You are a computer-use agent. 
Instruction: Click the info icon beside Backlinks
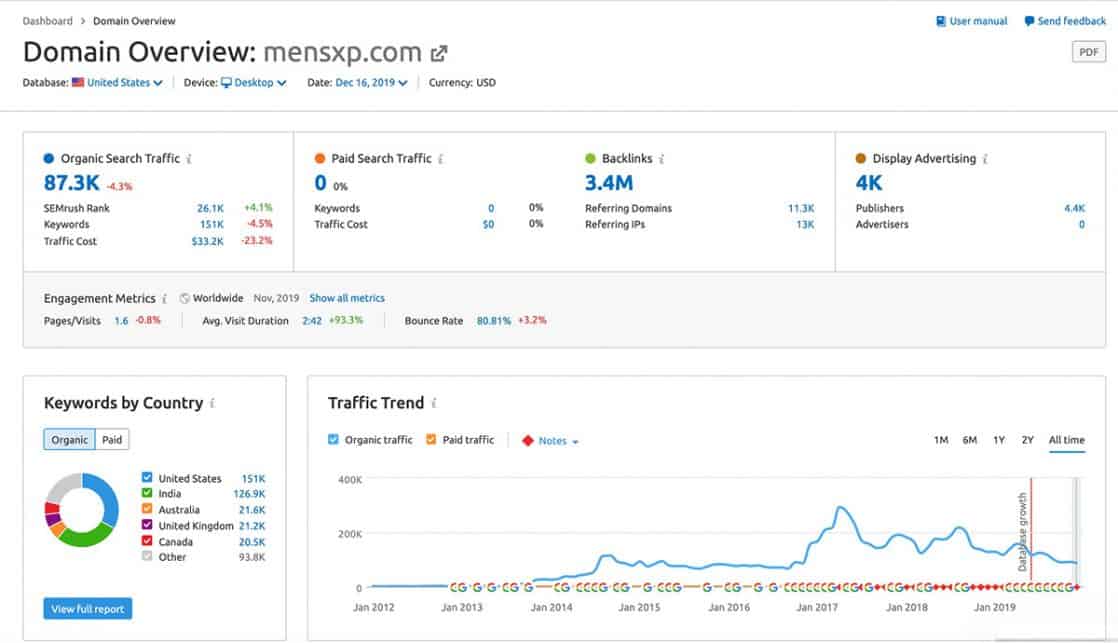coord(662,159)
